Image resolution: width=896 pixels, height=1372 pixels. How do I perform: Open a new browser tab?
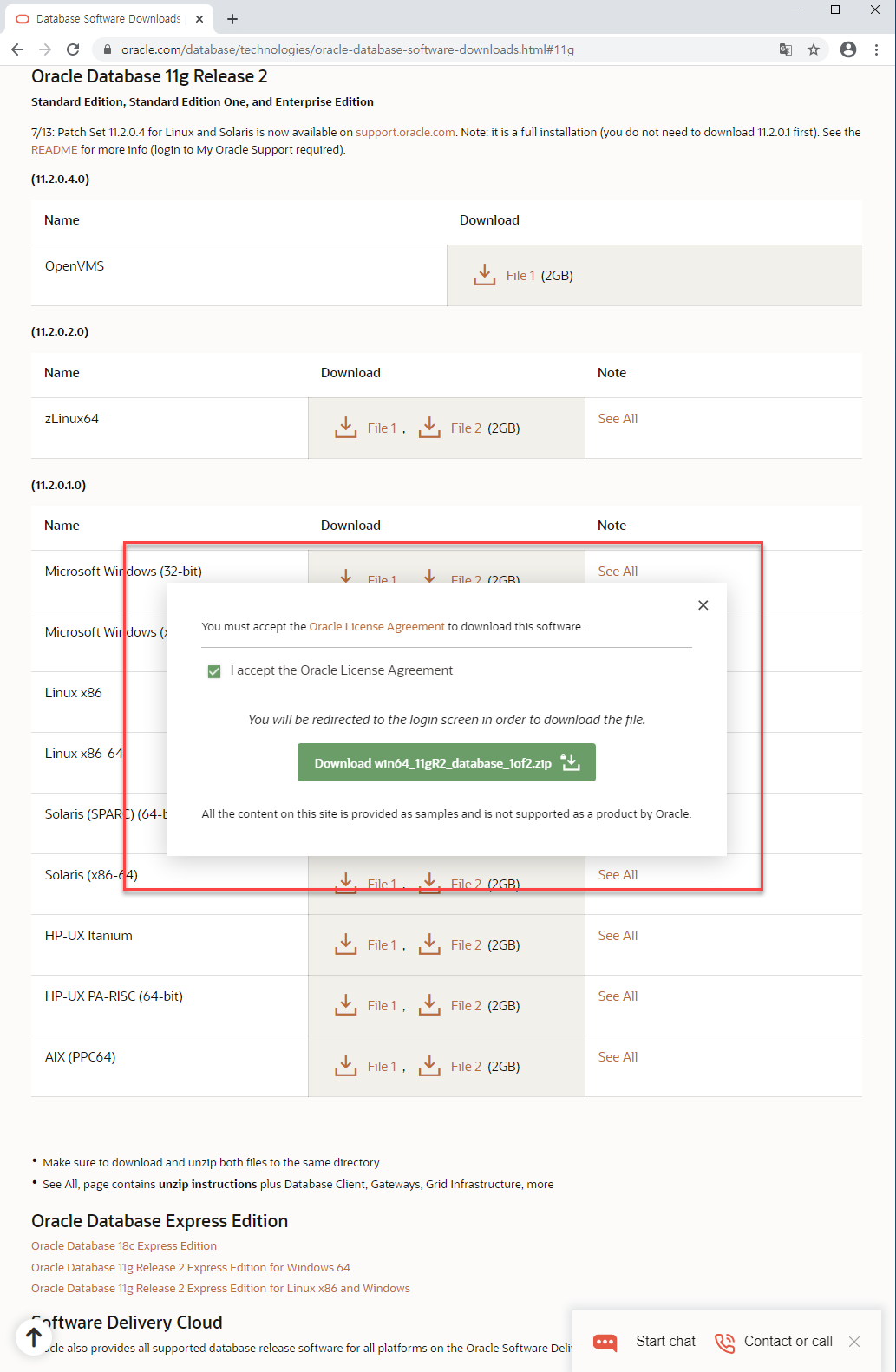tap(232, 18)
